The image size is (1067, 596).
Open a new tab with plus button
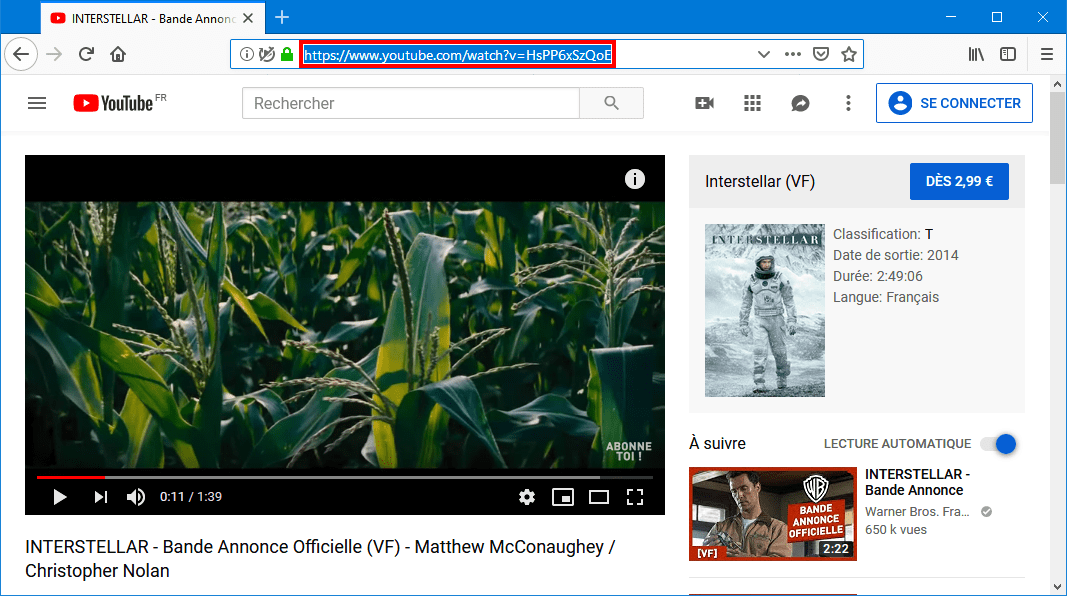coord(282,18)
